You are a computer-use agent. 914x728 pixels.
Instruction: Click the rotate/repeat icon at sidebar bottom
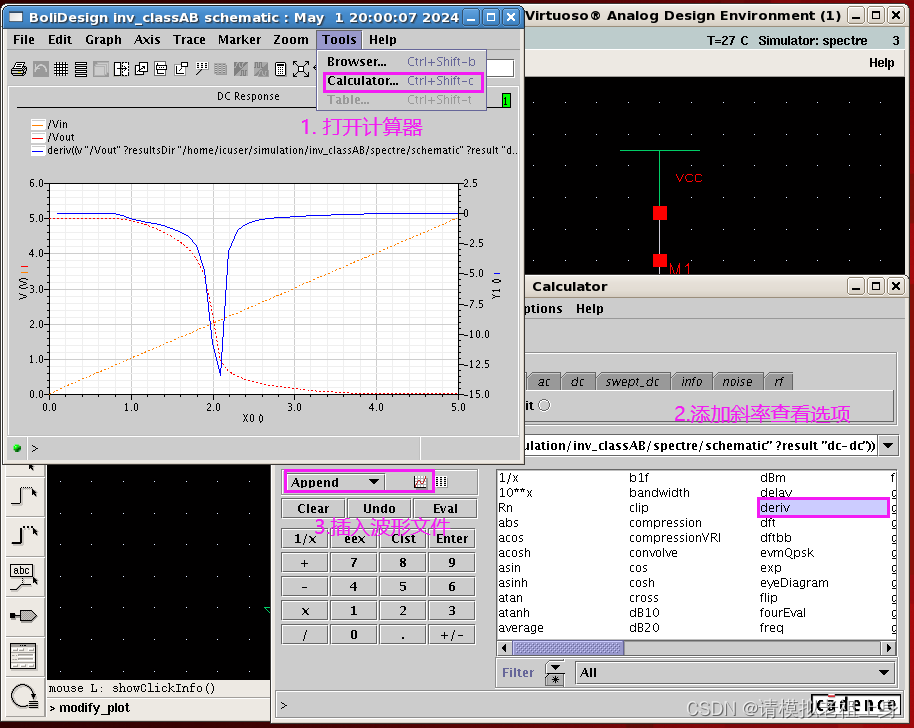point(22,696)
